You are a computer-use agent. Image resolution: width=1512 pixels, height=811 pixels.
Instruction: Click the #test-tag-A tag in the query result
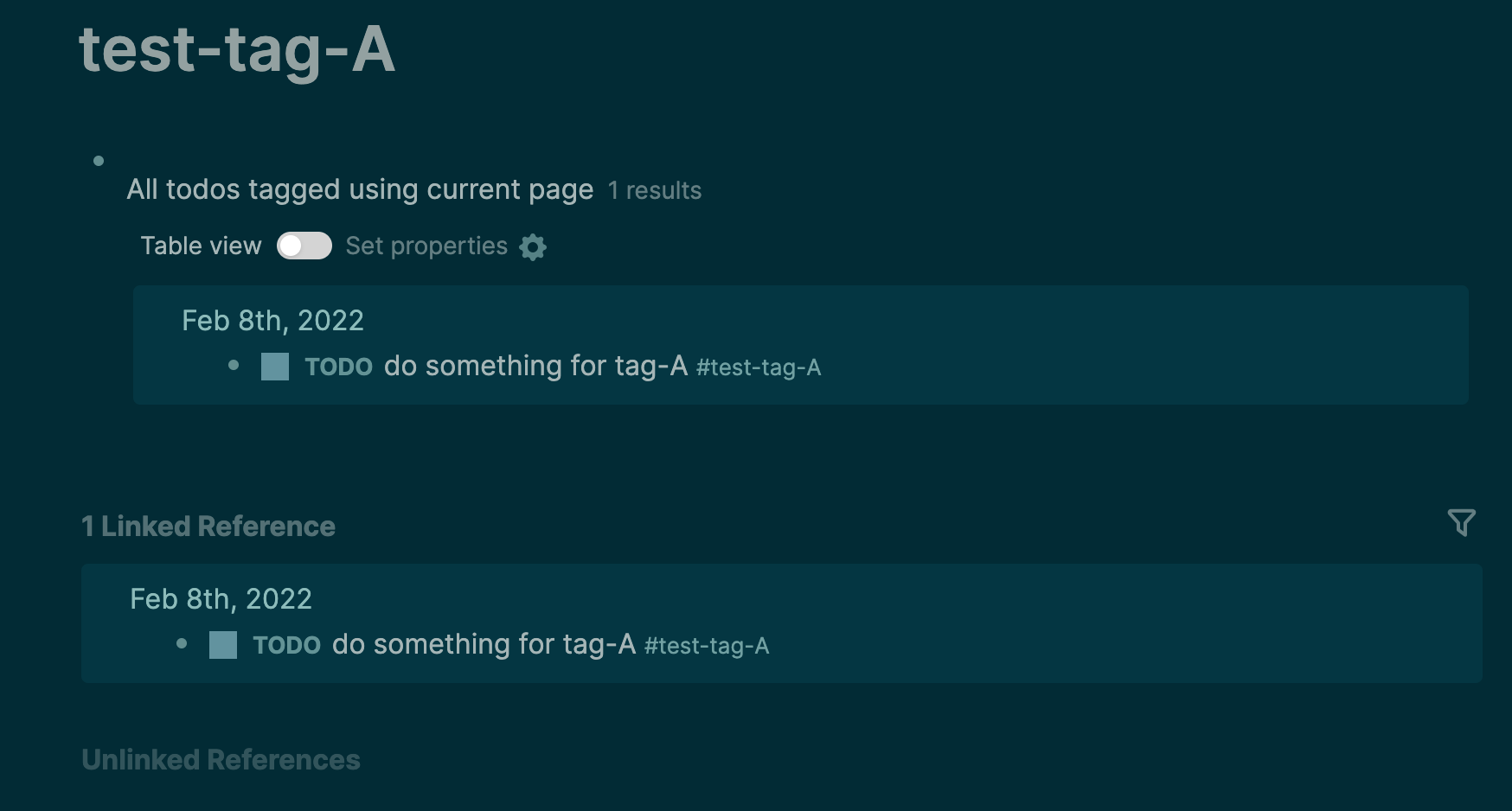pyautogui.click(x=759, y=367)
